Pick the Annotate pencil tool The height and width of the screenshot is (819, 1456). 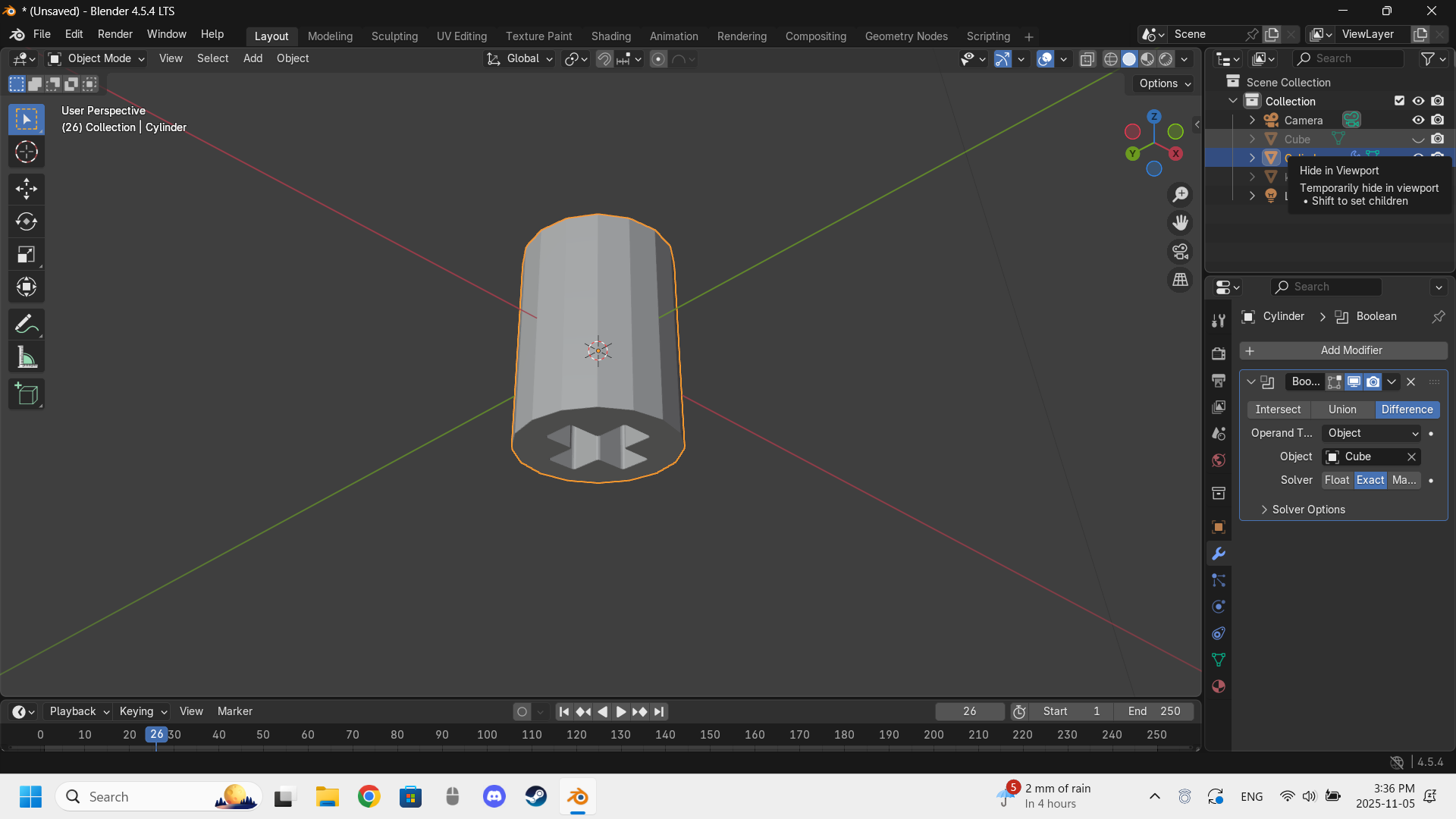pyautogui.click(x=27, y=325)
